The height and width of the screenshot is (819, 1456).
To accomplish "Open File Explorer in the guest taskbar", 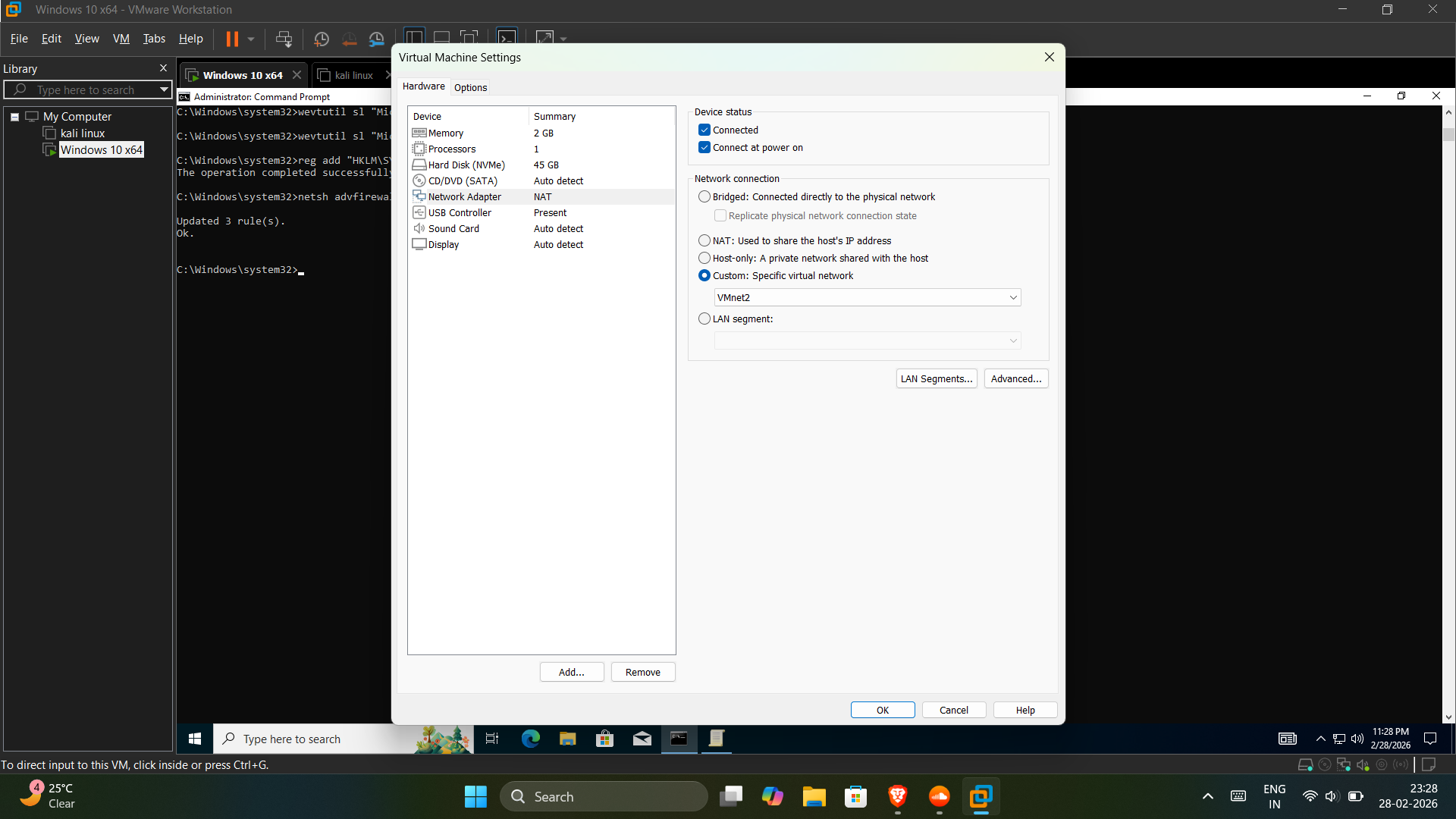I will point(567,739).
